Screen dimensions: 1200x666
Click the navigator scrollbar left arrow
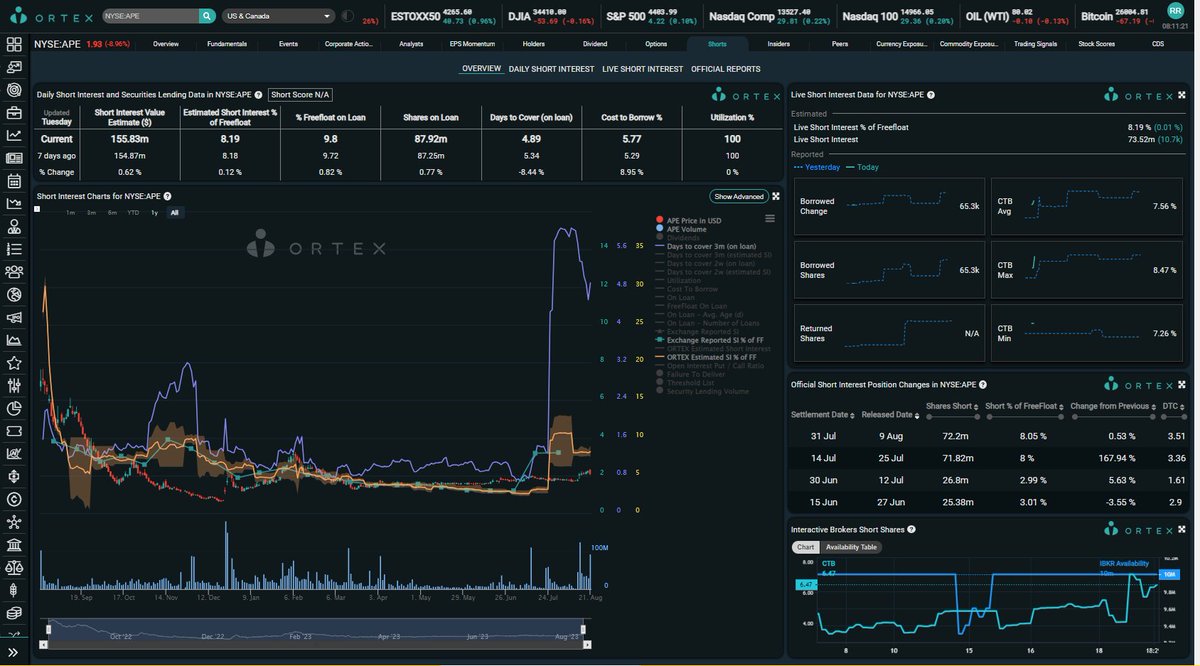[x=44, y=643]
